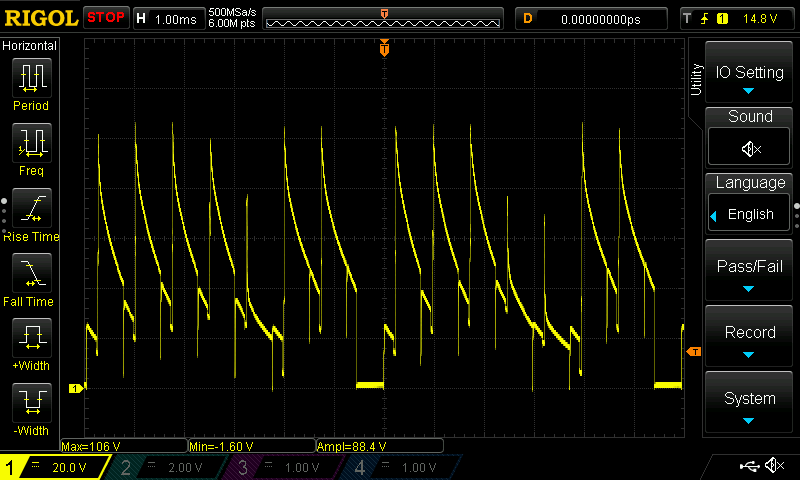Click the 500MSa/s sample rate readout
The image size is (800, 480).
(x=232, y=12)
